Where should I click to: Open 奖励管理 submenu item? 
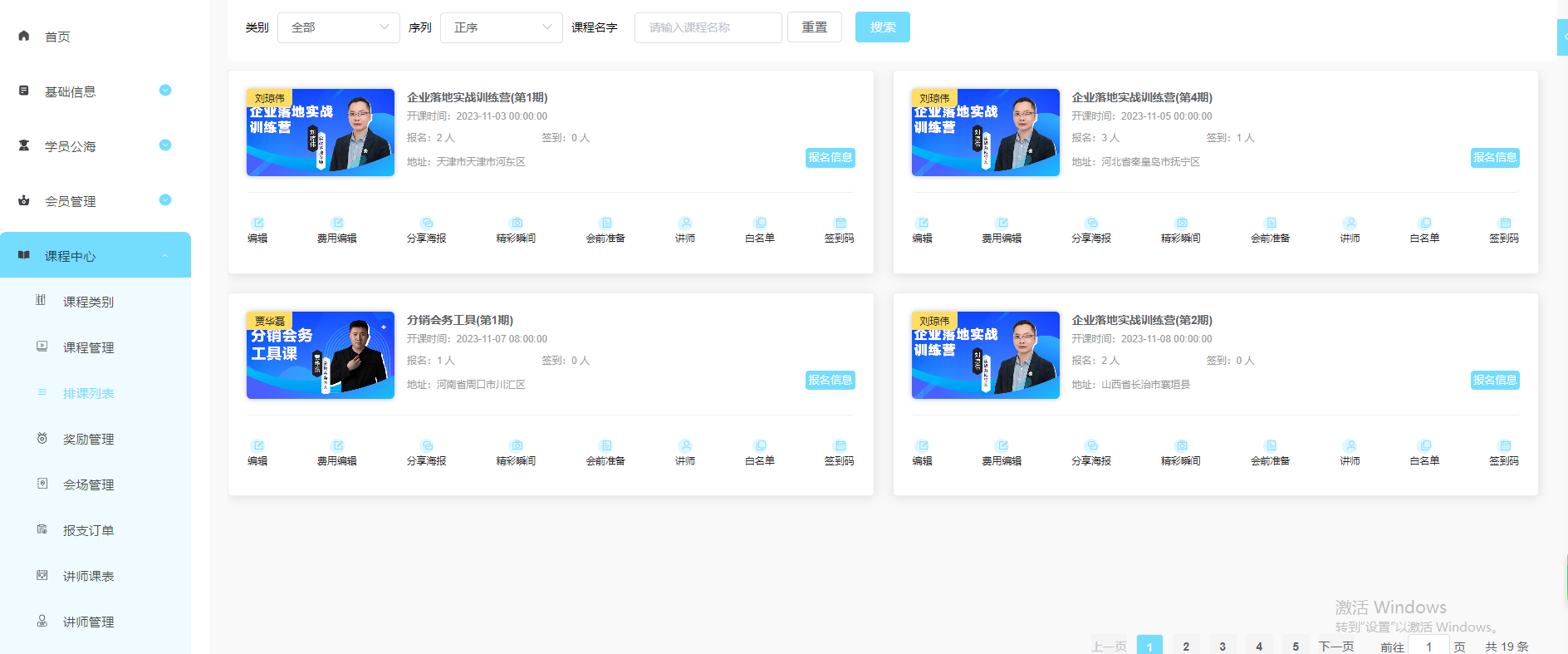coord(96,439)
